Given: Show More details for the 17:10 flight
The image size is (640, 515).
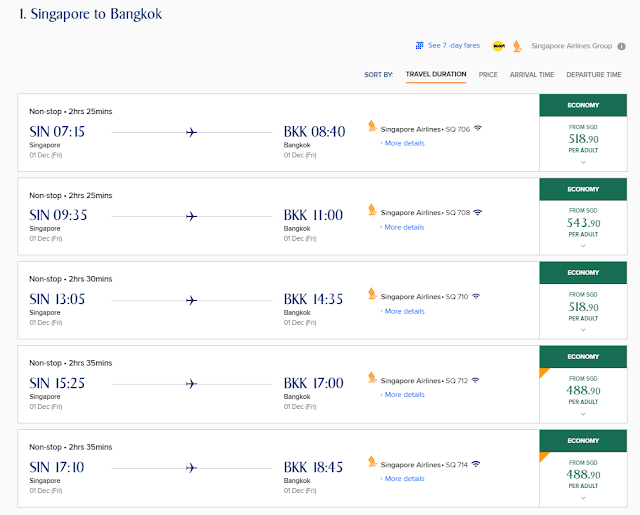Looking at the screenshot, I should pos(404,479).
